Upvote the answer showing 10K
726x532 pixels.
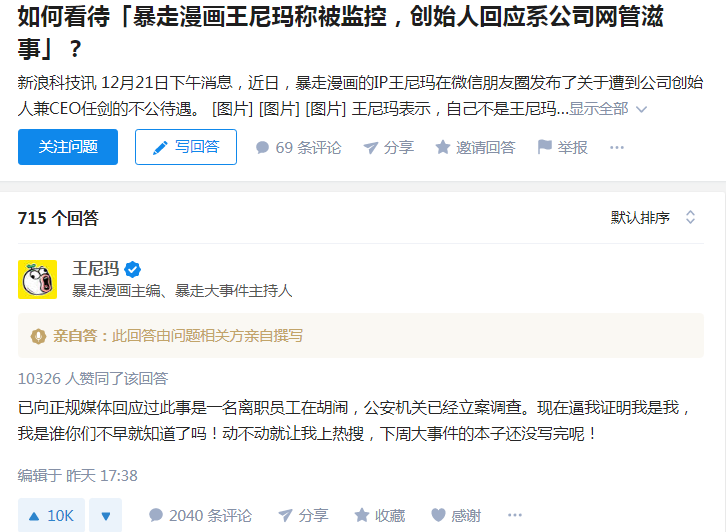point(50,515)
